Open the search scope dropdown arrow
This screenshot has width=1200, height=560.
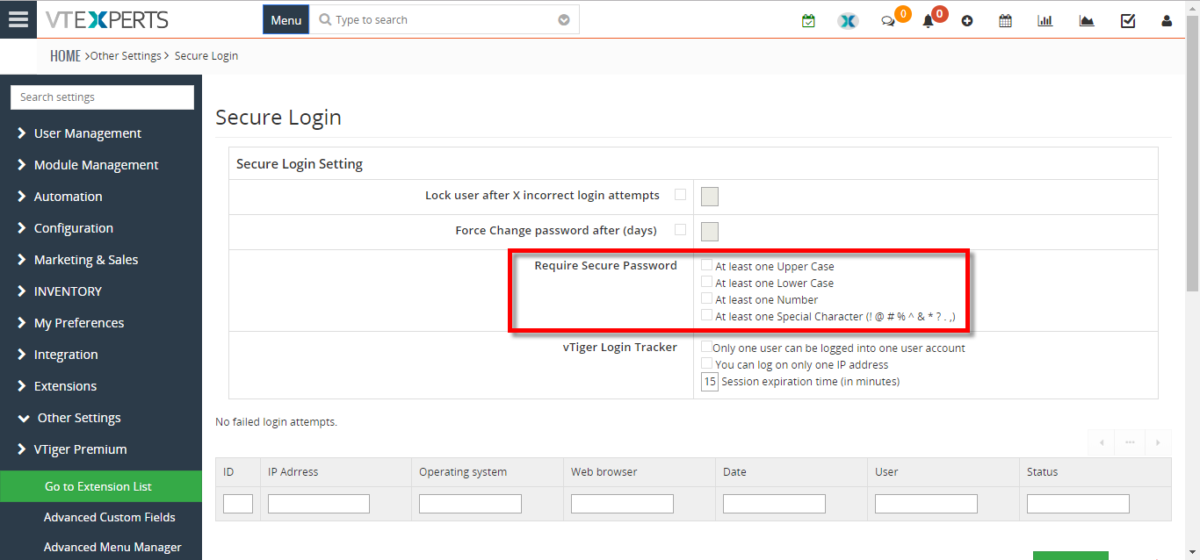564,20
